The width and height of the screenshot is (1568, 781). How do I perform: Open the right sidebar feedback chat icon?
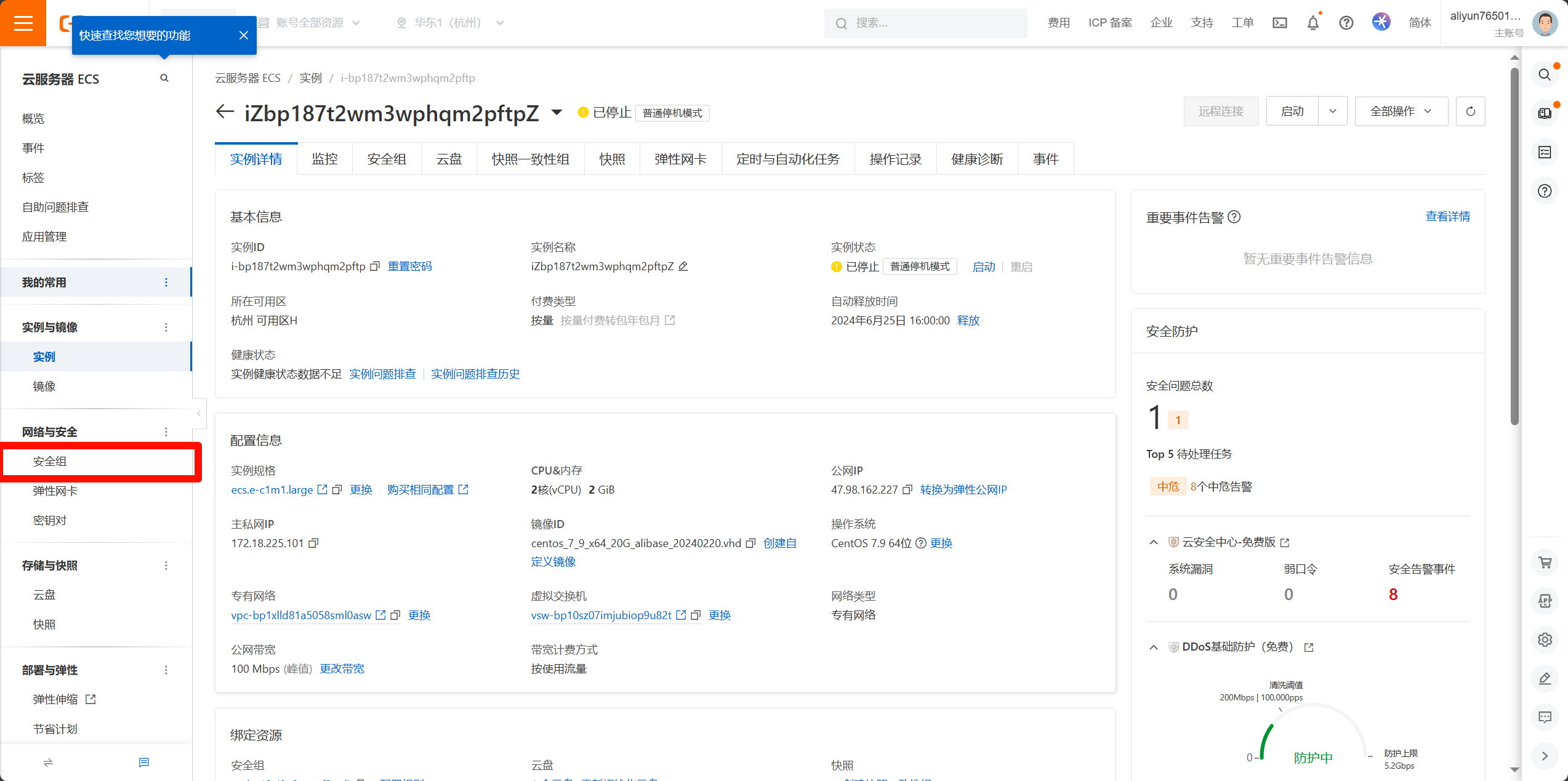1545,717
